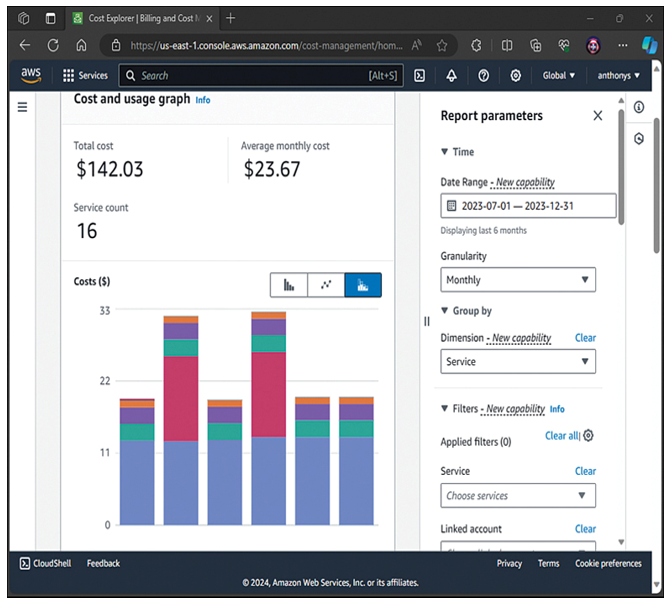This screenshot has width=669, height=604.
Task: Switch to bar chart view
Action: pyautogui.click(x=289, y=285)
